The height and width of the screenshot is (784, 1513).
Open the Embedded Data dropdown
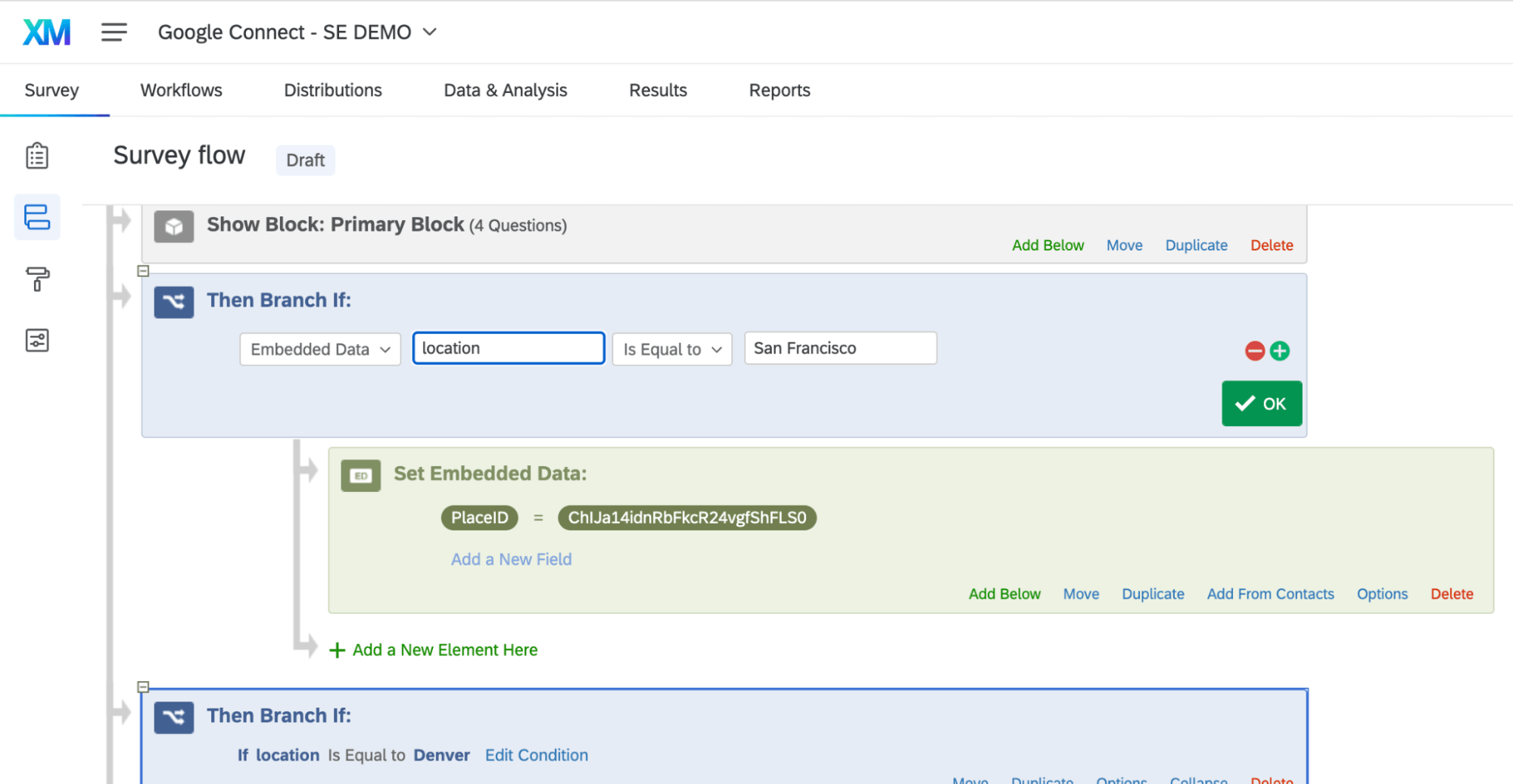[x=320, y=350]
